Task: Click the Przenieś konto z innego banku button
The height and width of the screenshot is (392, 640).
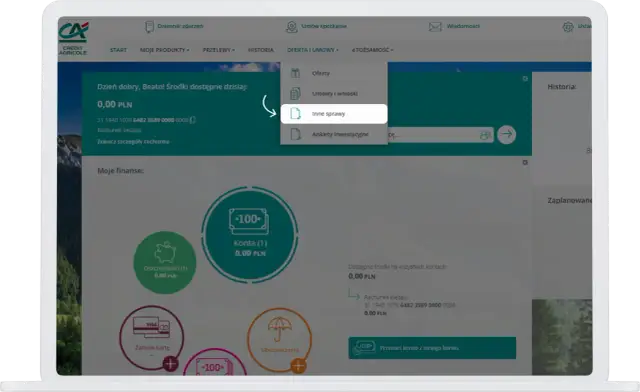Action: click(x=432, y=348)
